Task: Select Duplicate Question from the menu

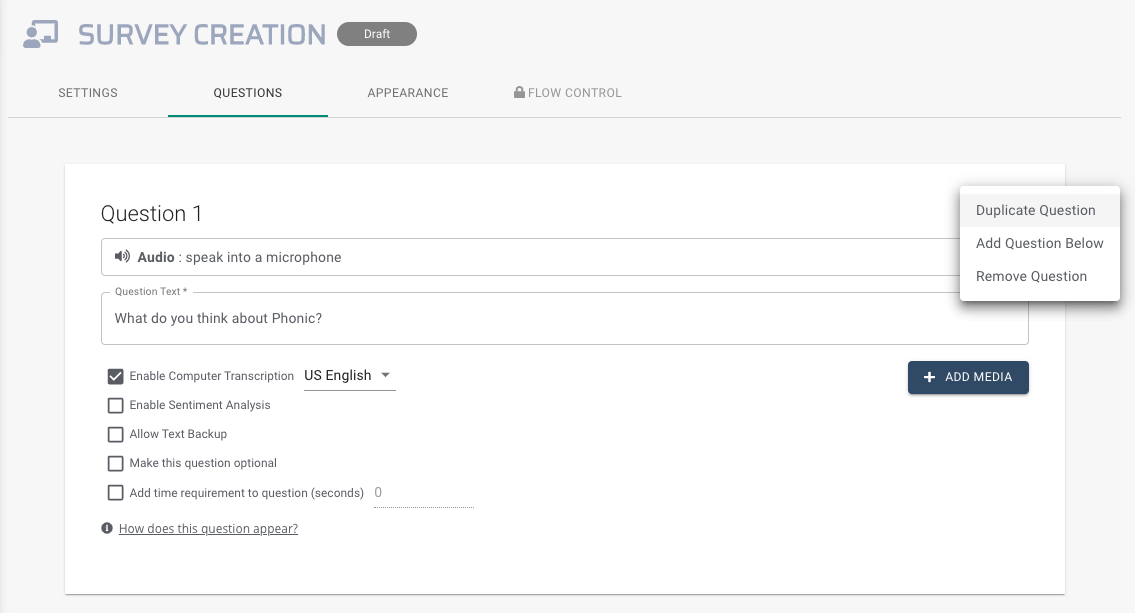Action: pyautogui.click(x=1034, y=210)
